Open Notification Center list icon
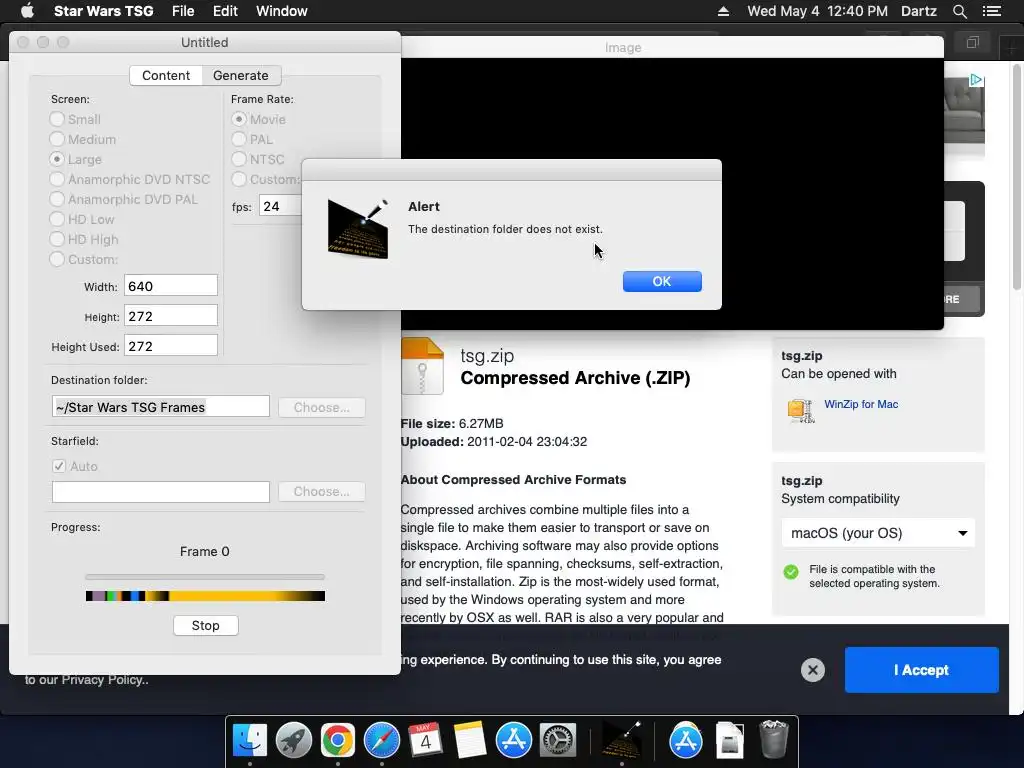Image resolution: width=1024 pixels, height=768 pixels. [x=992, y=11]
